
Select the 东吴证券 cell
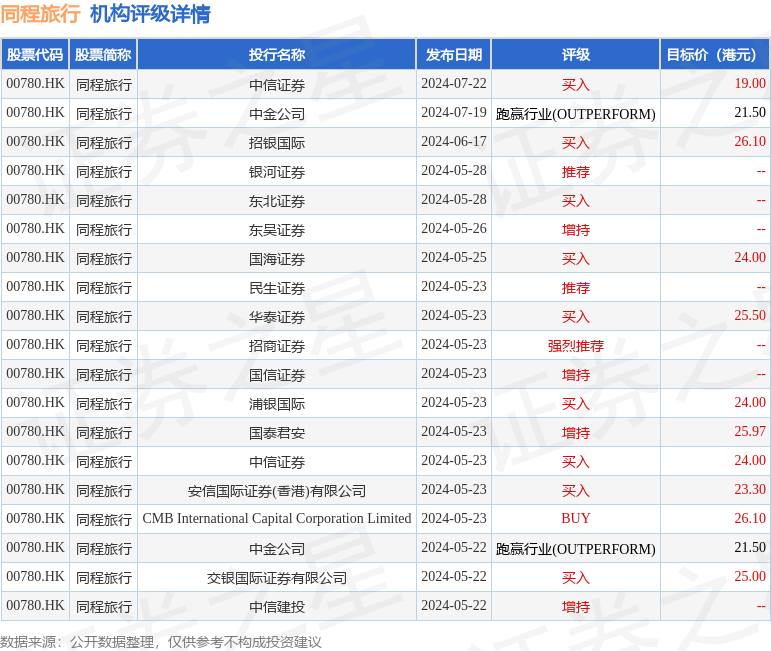pos(277,230)
